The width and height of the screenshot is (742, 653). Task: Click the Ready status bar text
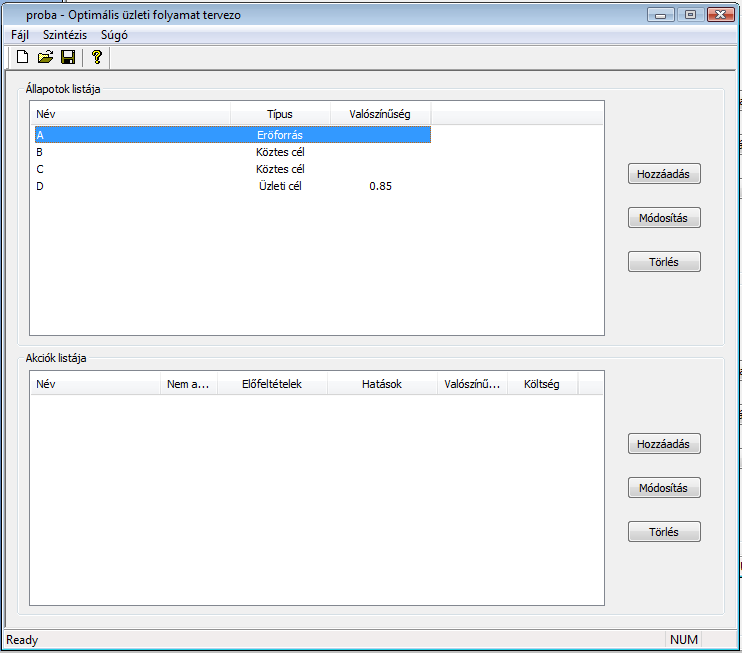tap(22, 640)
